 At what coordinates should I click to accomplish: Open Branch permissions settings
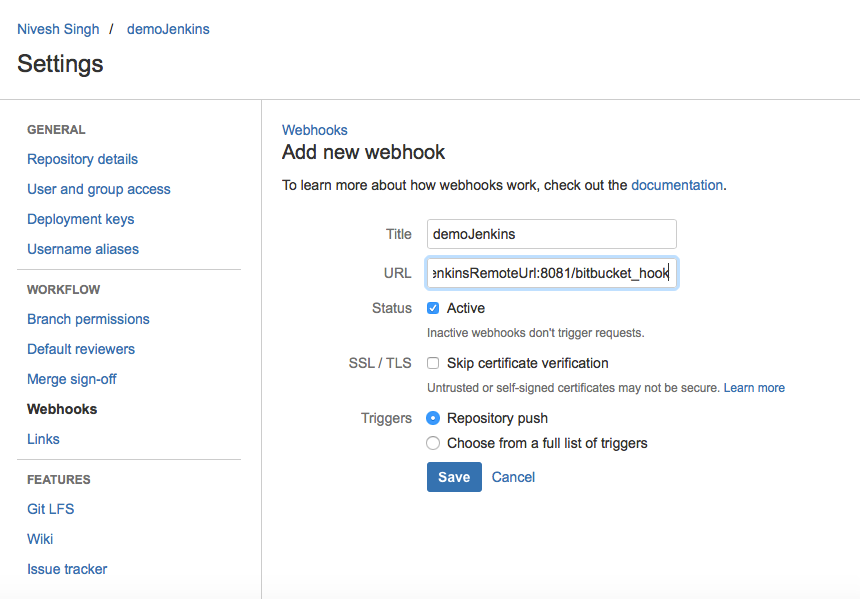pyautogui.click(x=88, y=319)
